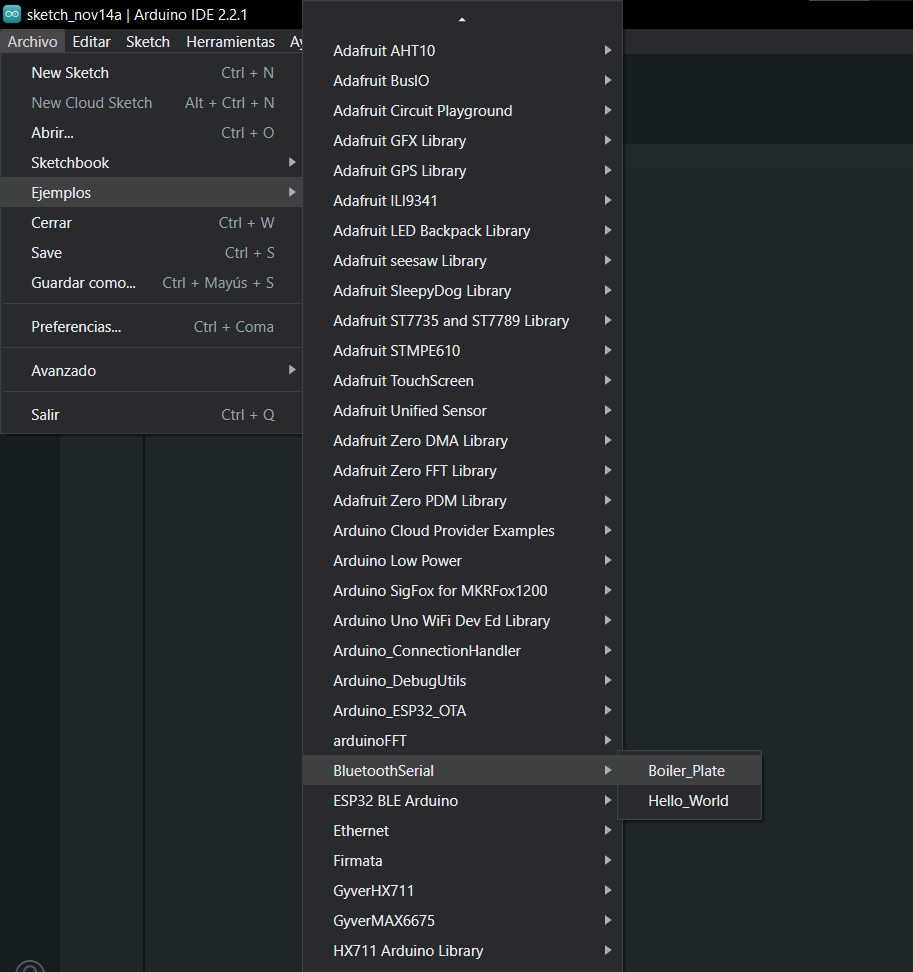Open ESP32 BLE Arduino submenu

click(x=462, y=801)
